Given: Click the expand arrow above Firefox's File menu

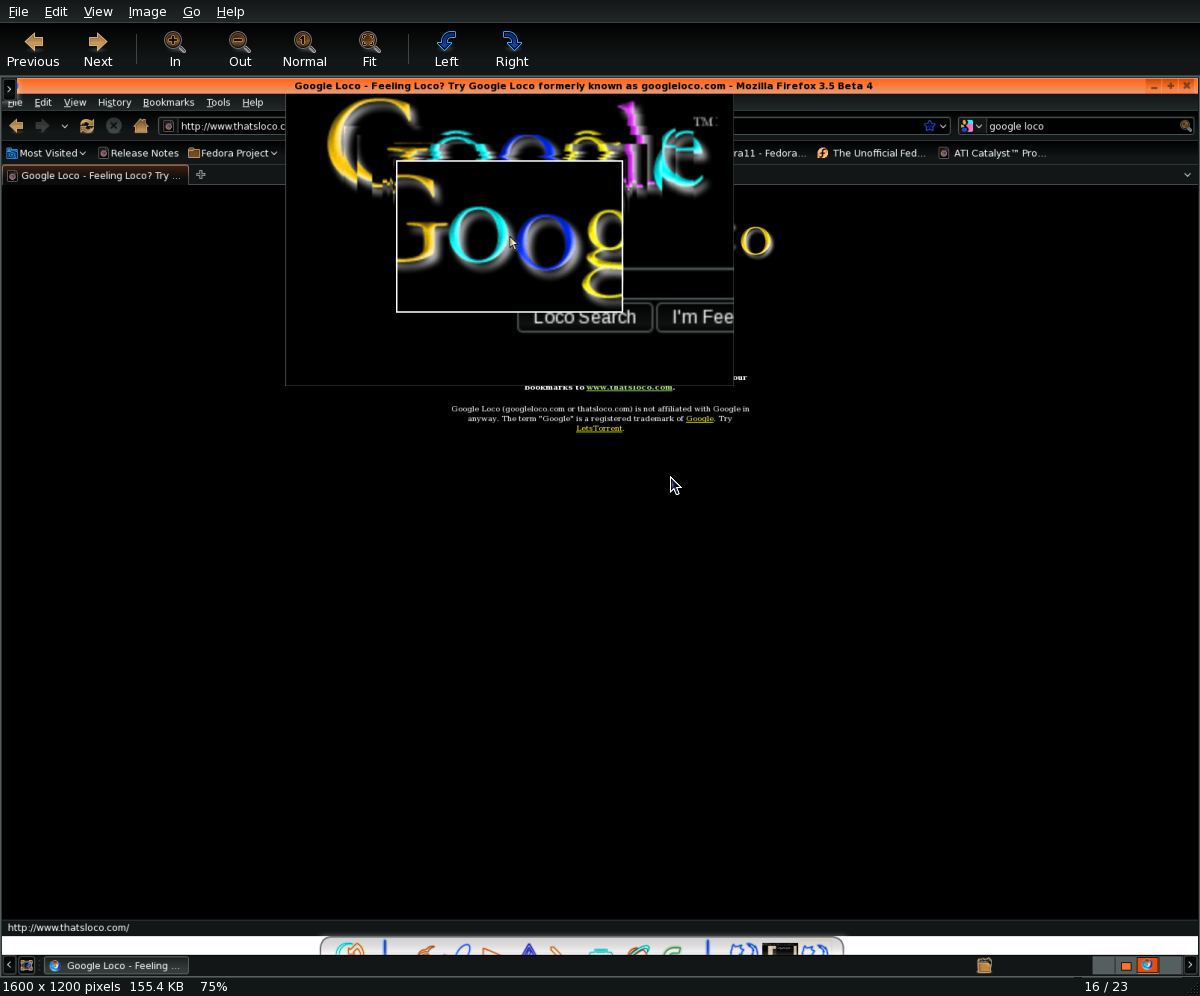Looking at the screenshot, I should (x=9, y=89).
